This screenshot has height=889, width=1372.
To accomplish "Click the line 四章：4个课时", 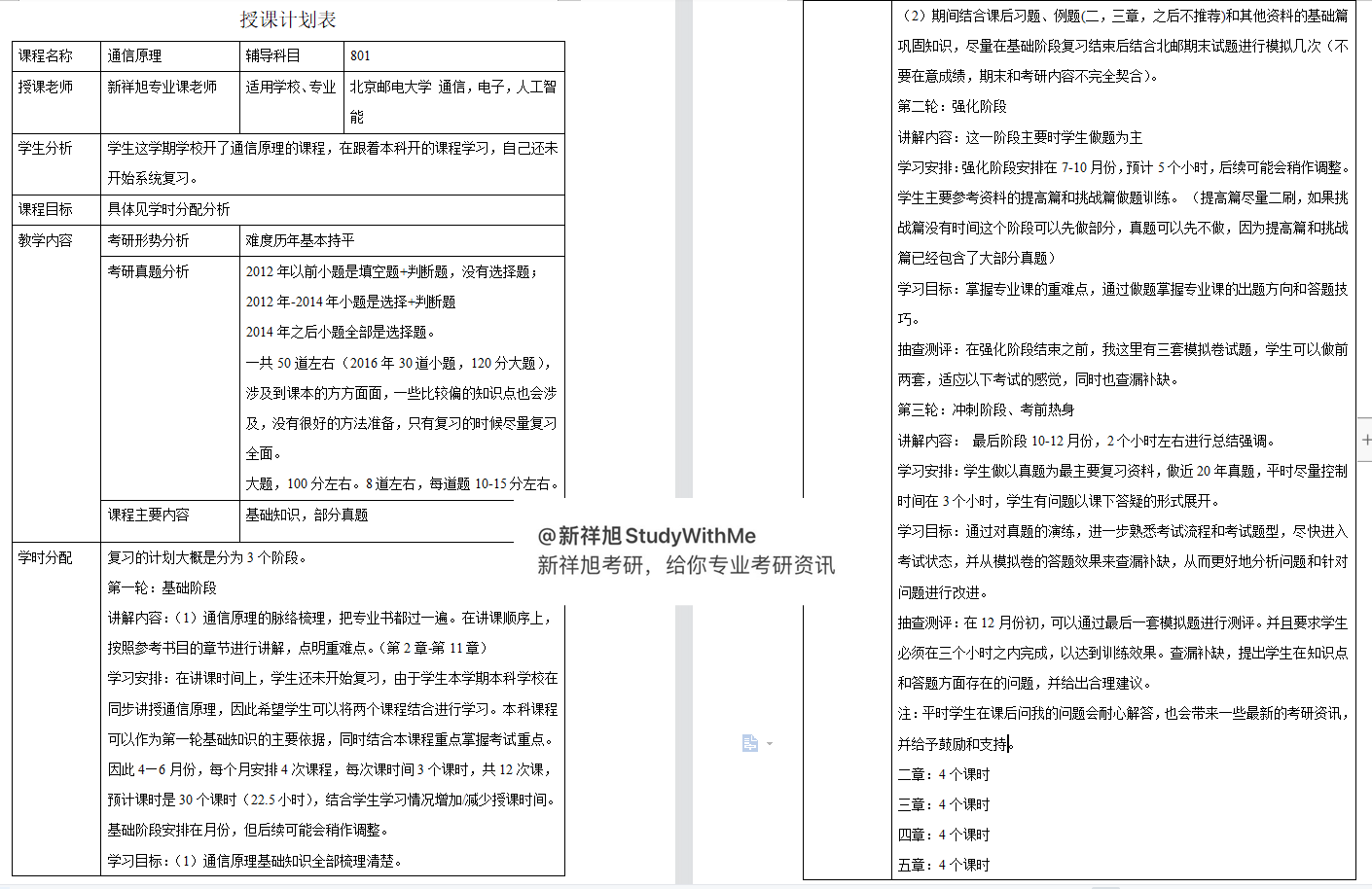I will [944, 835].
